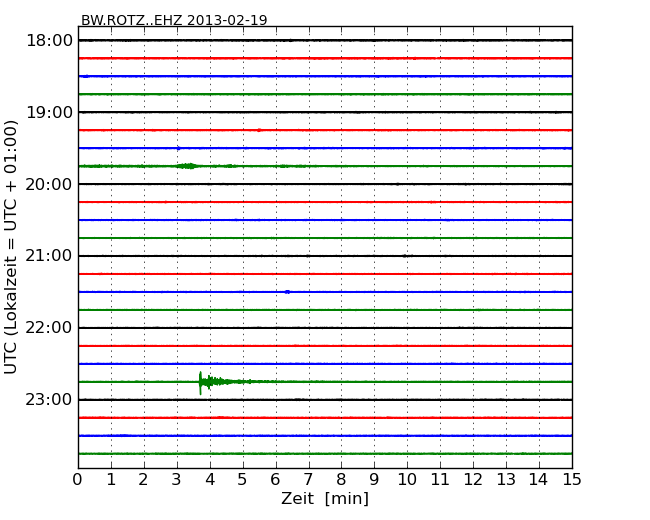
Task: Click the blue blip near minute 6 on 21:30 trace
Action: [287, 292]
